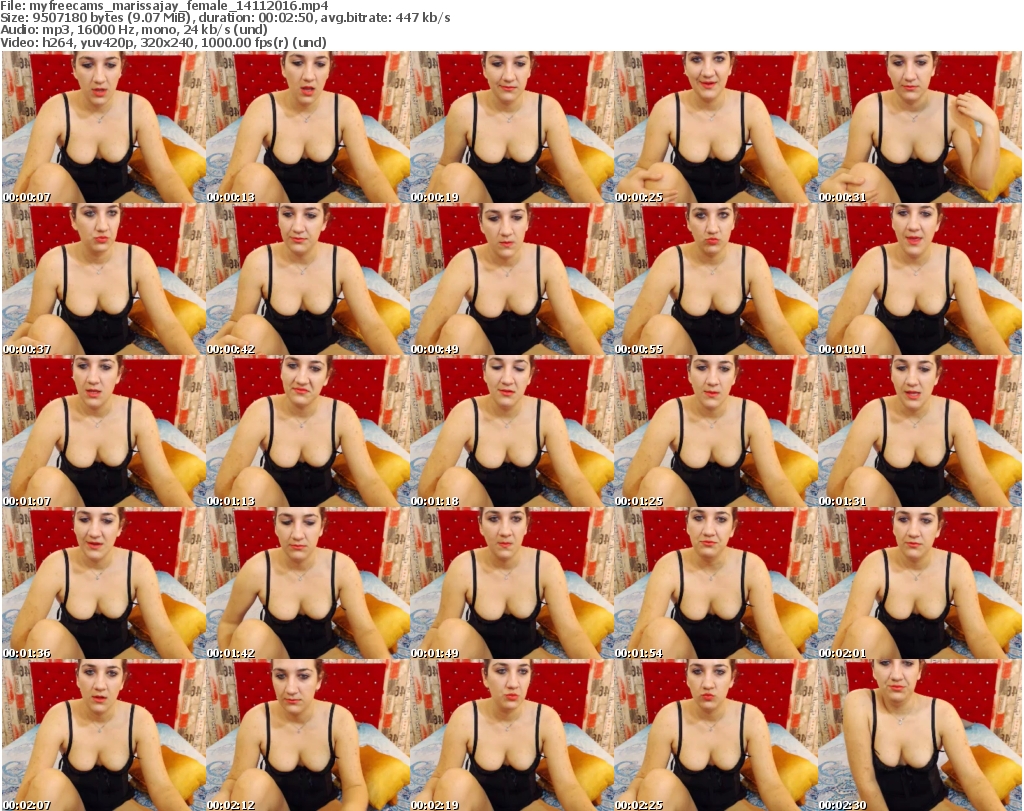The image size is (1024, 811).
Task: Click the last thumbnail stamped 00:02:30
Action: (x=920, y=736)
